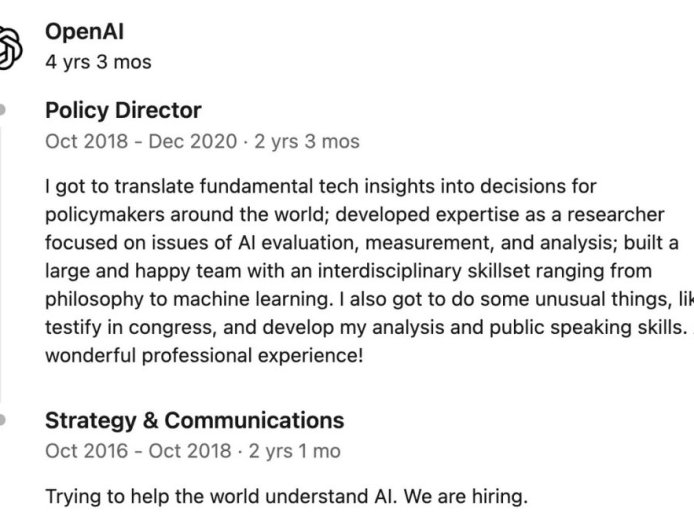This screenshot has height=532, width=694.
Task: Select the Policy Director job title
Action: point(123,110)
